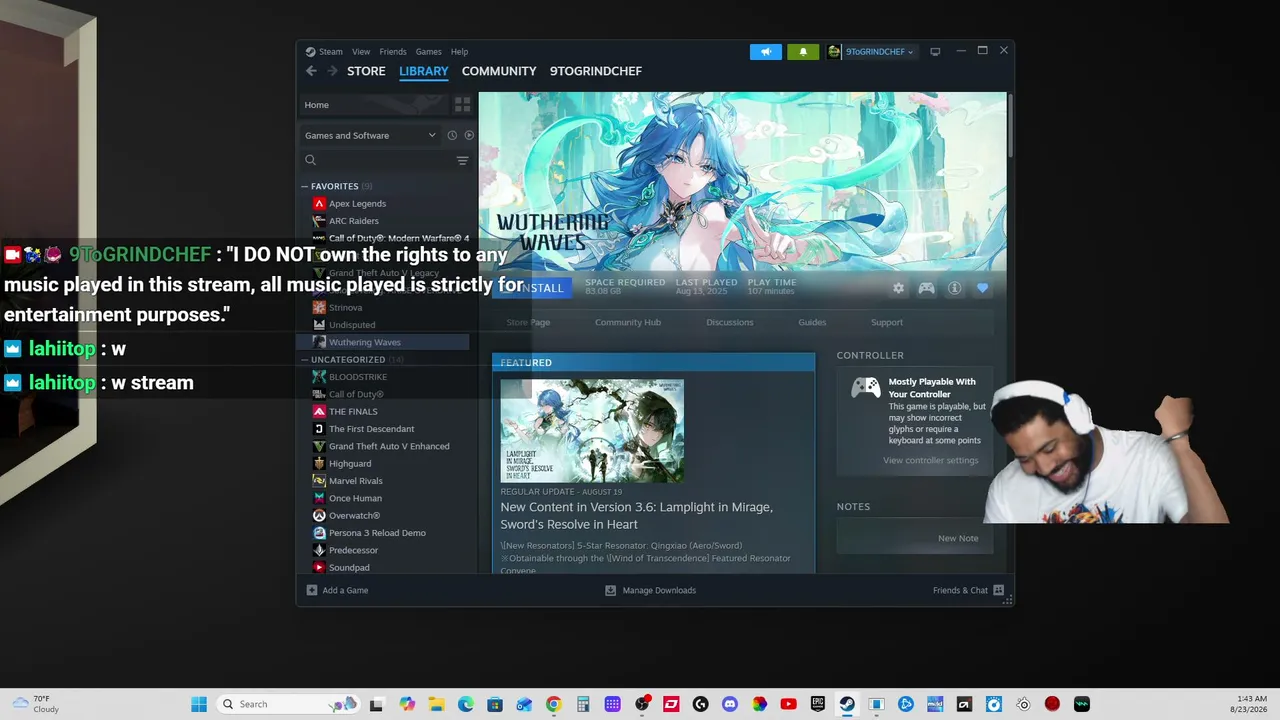The width and height of the screenshot is (1280, 720).
Task: Open taskbar clock and date
Action: click(x=1247, y=704)
